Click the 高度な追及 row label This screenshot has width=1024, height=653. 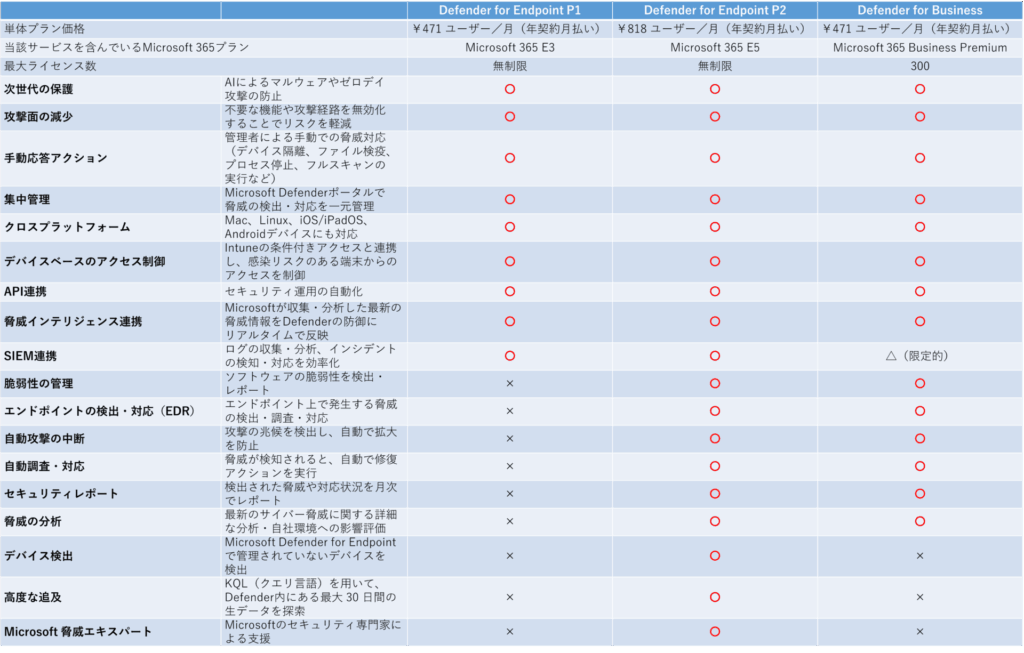33,597
